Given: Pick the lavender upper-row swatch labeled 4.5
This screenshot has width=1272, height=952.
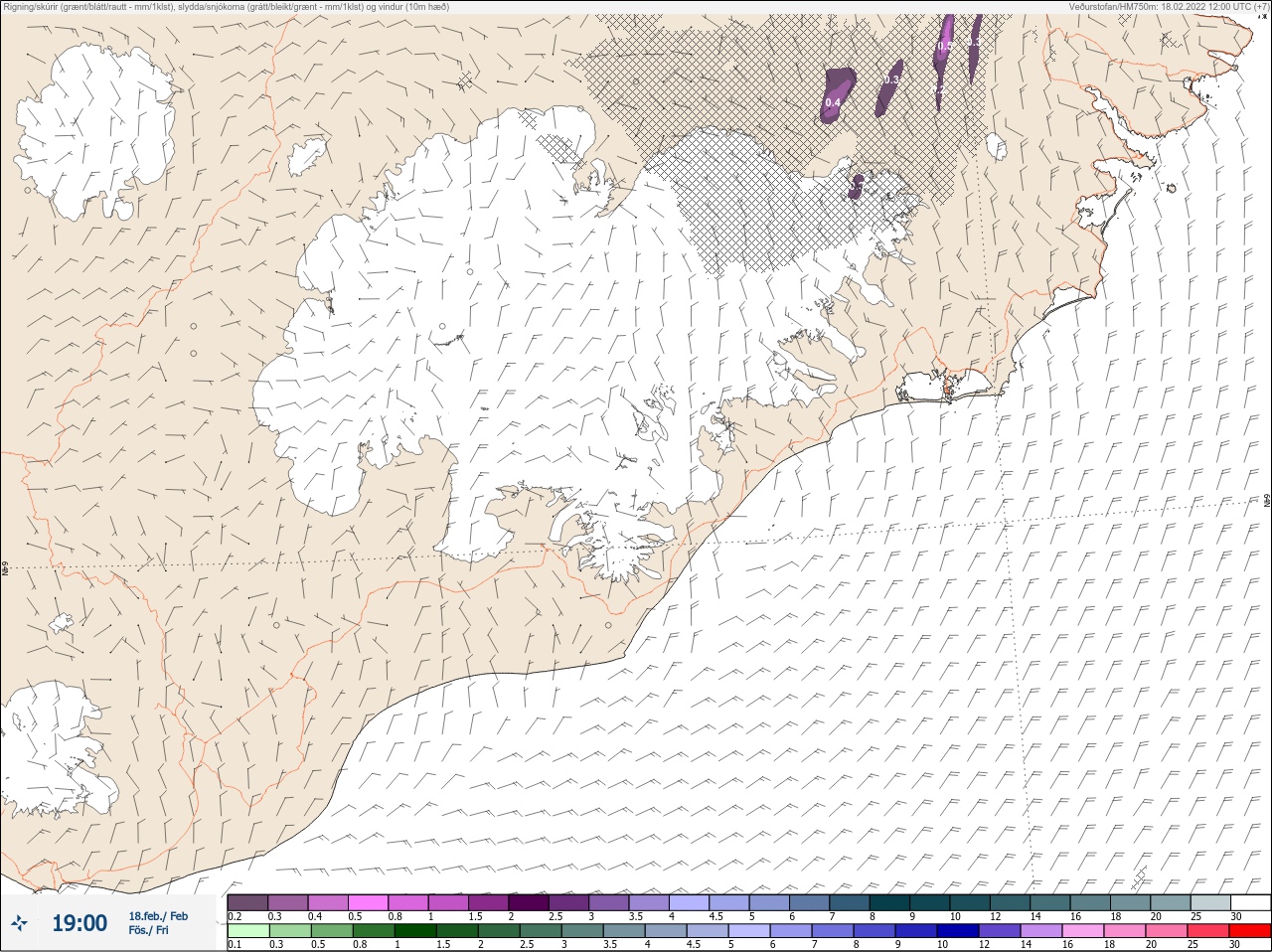Looking at the screenshot, I should pos(729,903).
